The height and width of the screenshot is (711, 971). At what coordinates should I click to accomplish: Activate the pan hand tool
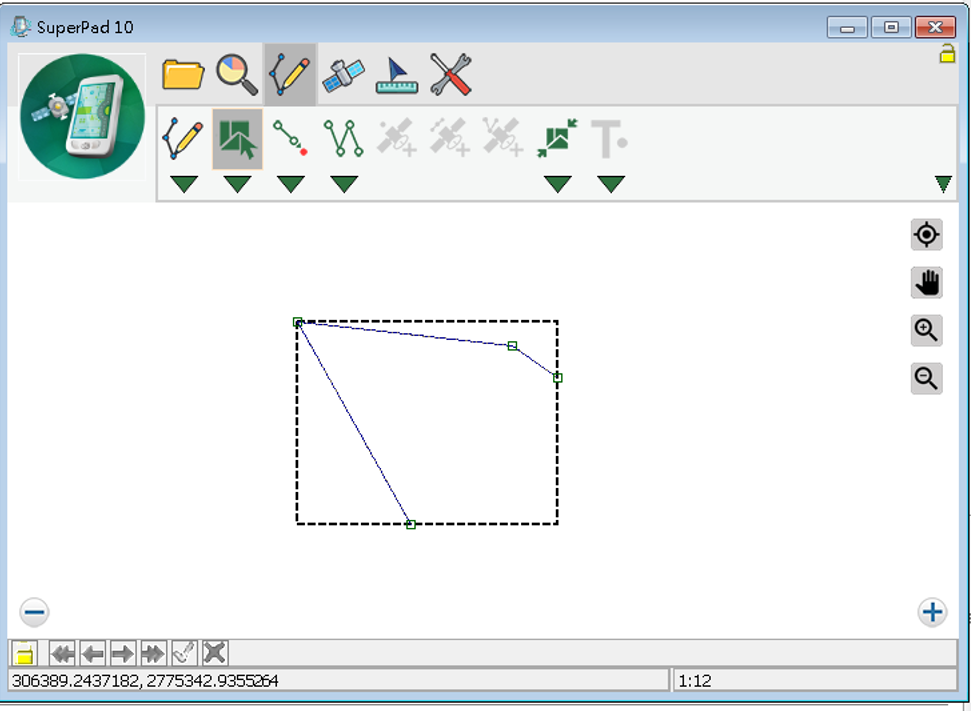(926, 282)
